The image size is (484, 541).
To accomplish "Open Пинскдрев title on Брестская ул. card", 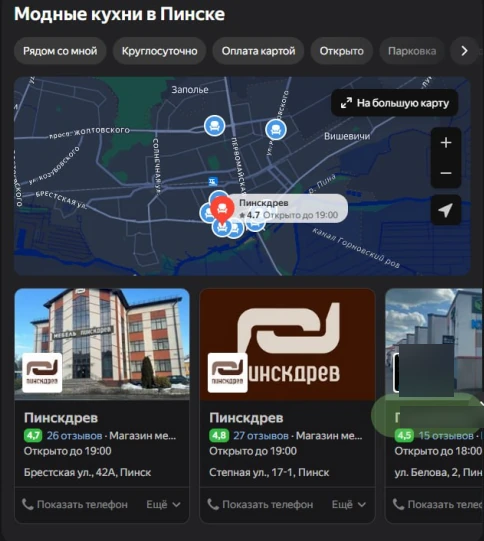I will point(61,418).
